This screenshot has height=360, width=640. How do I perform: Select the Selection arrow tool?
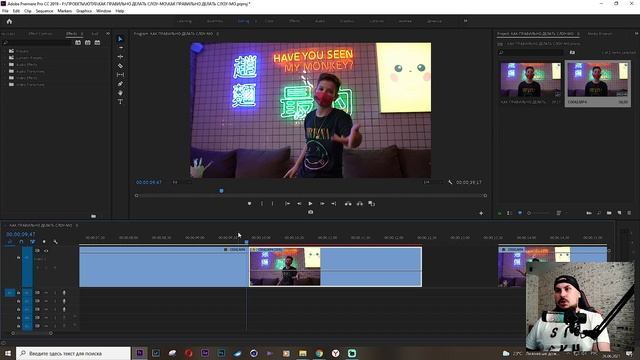[x=120, y=39]
